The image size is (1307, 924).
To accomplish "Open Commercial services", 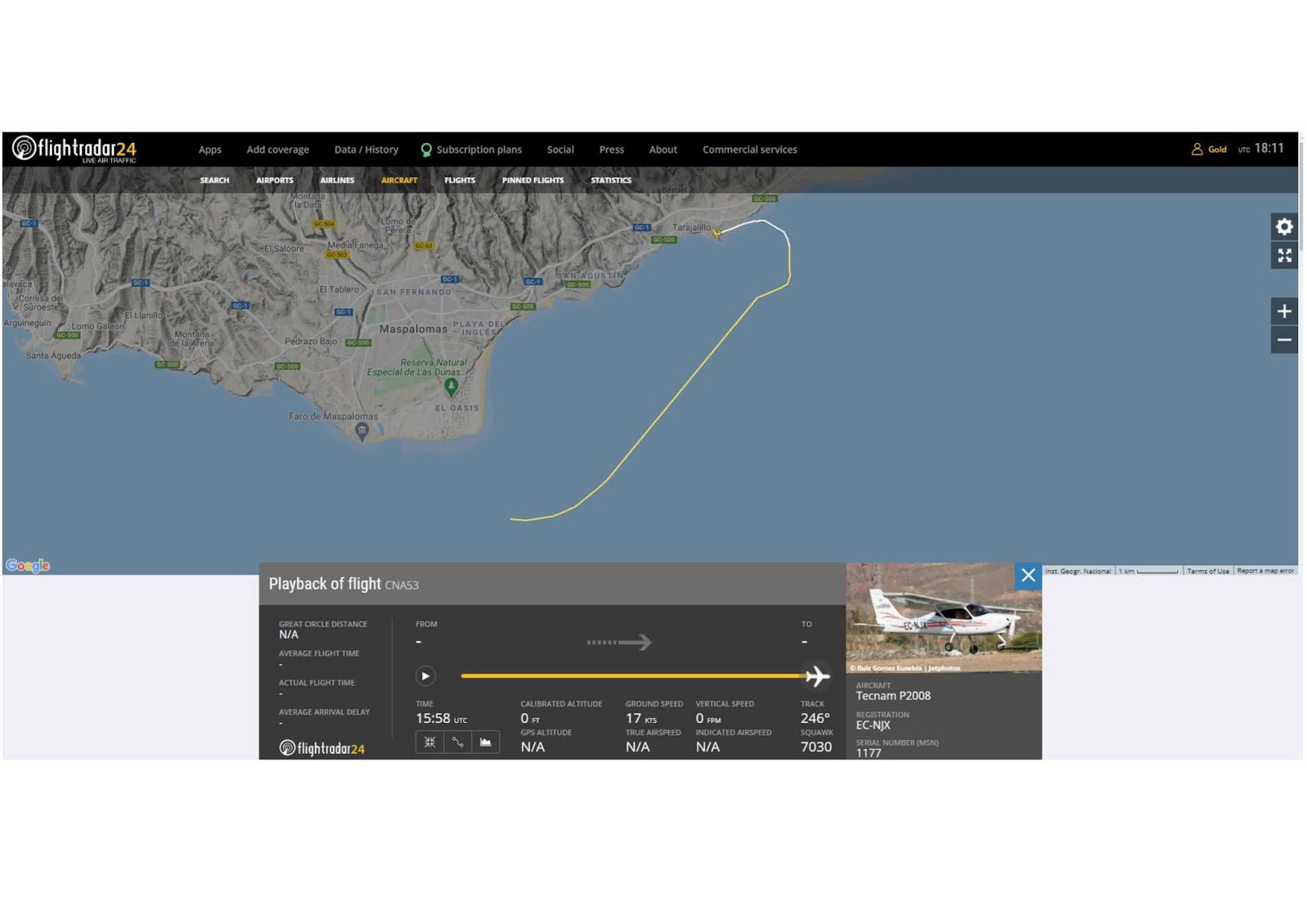I will 750,150.
